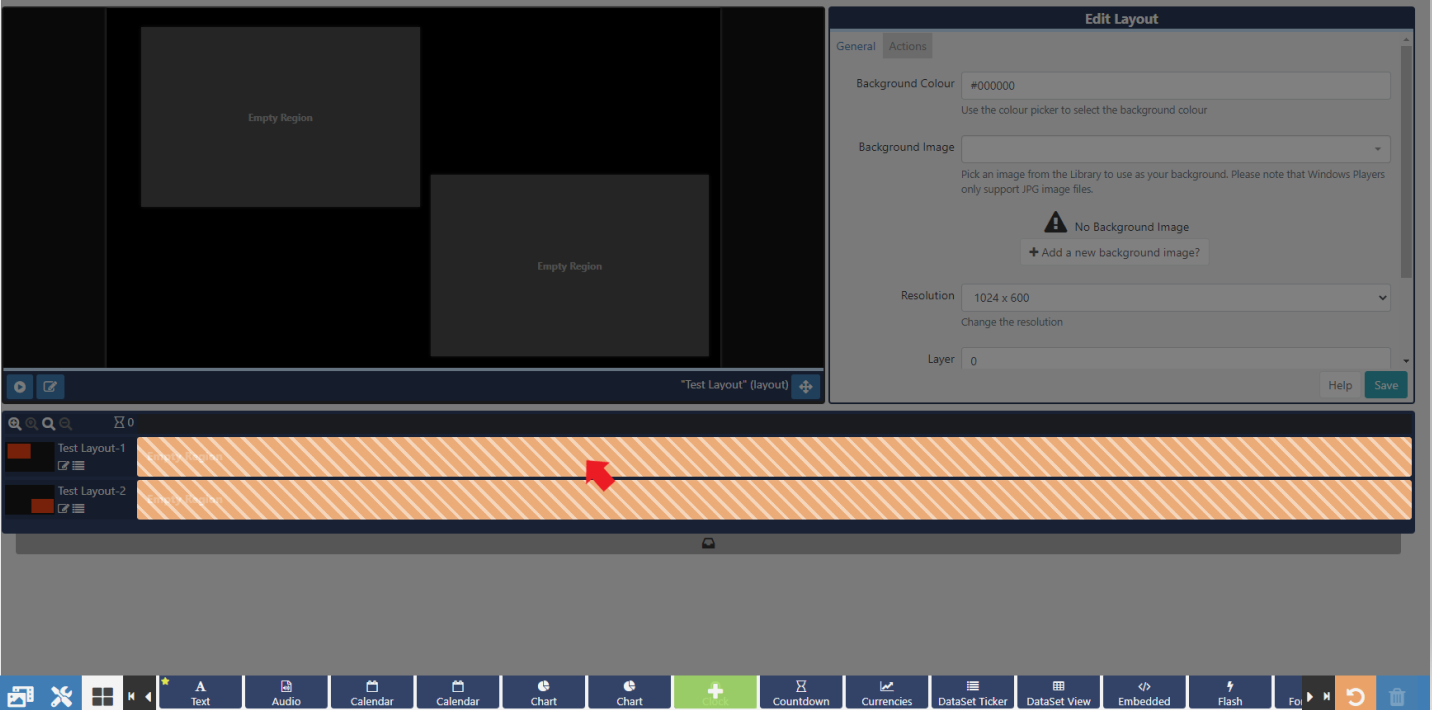This screenshot has width=1432, height=710.
Task: Click the Background Colour field
Action: (1175, 86)
